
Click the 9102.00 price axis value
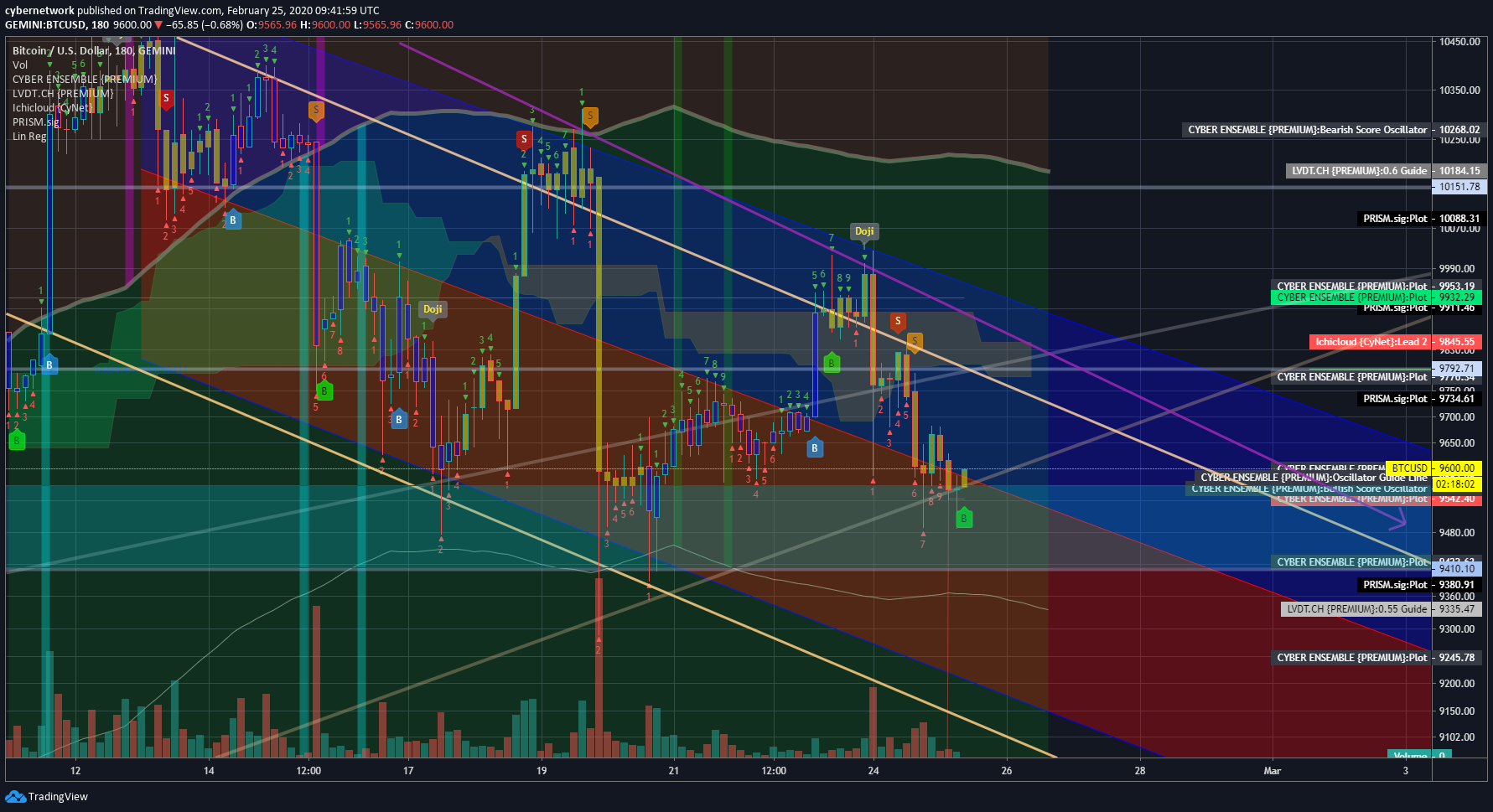1457,737
